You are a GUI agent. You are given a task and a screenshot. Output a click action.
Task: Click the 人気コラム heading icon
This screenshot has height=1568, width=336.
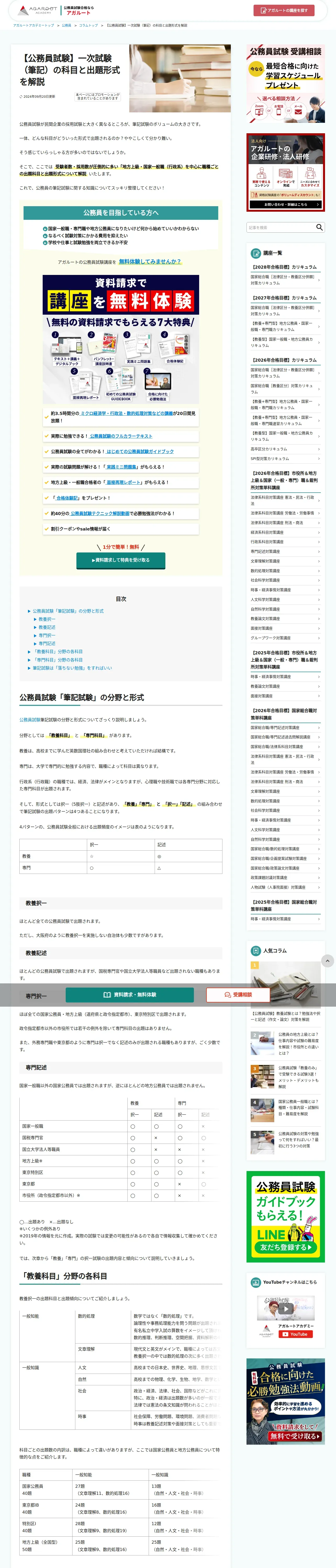[x=255, y=950]
